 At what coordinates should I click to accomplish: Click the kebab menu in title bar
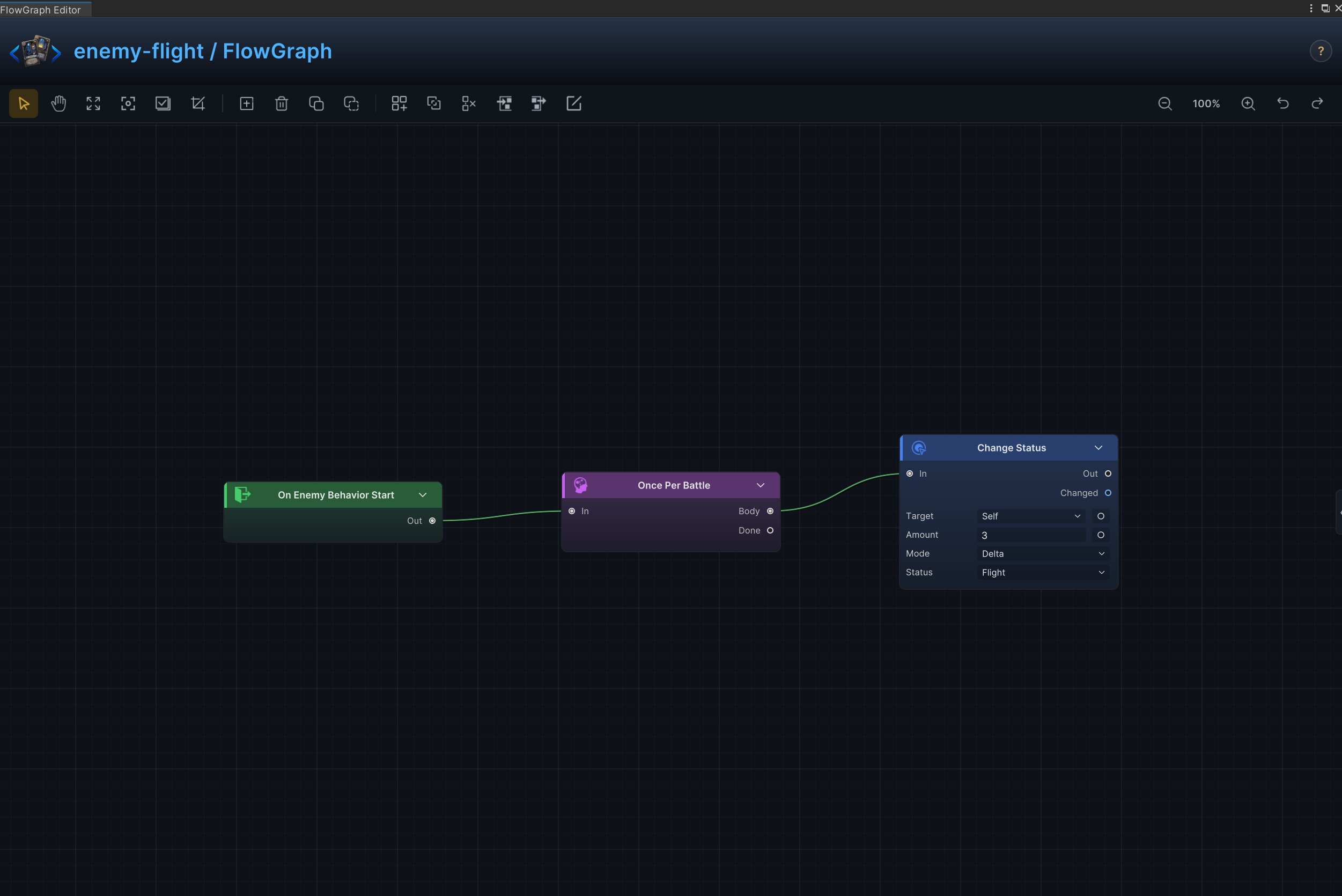click(1311, 8)
